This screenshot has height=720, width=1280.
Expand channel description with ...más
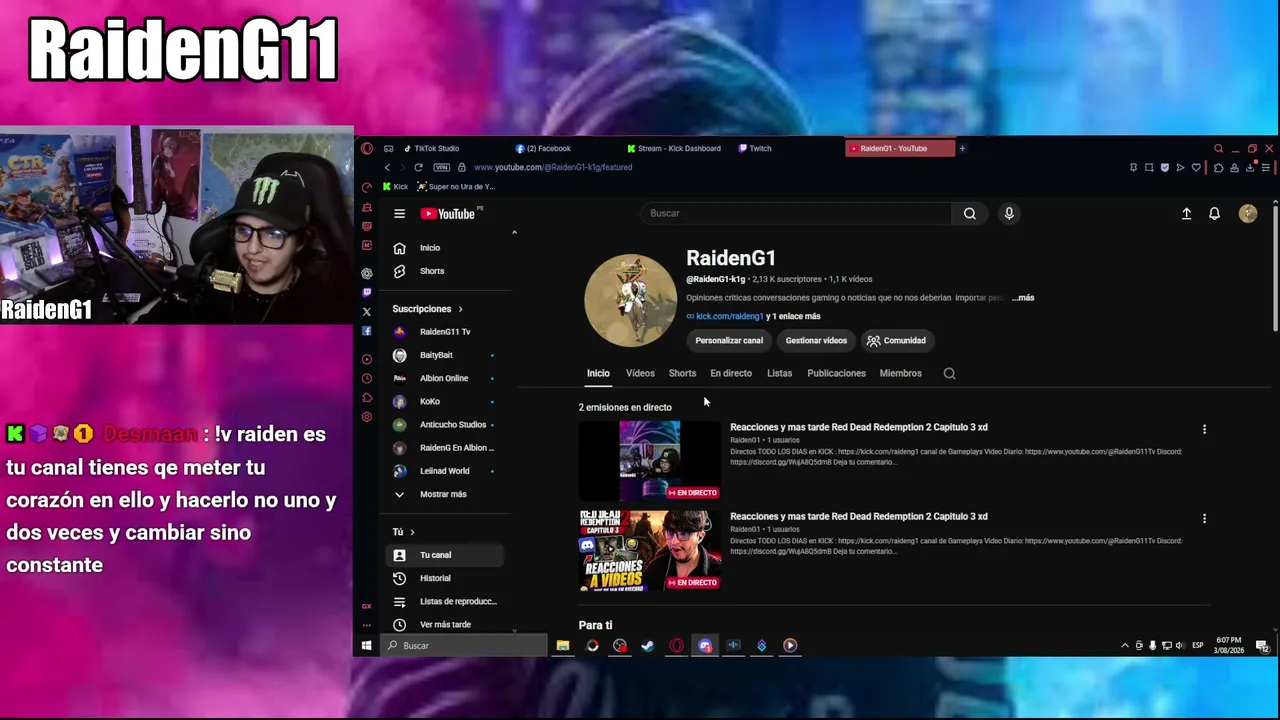point(1022,298)
